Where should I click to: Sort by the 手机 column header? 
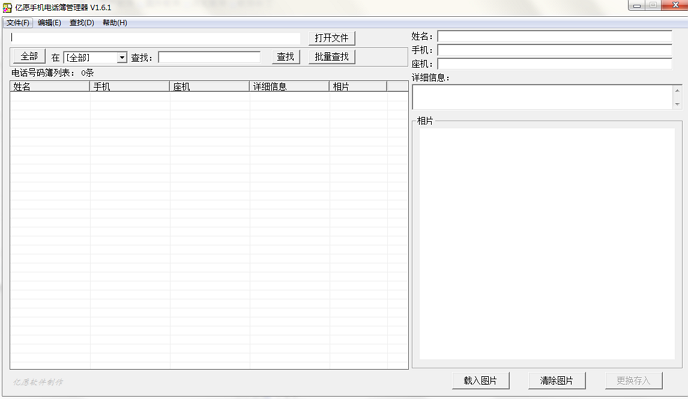(x=129, y=86)
